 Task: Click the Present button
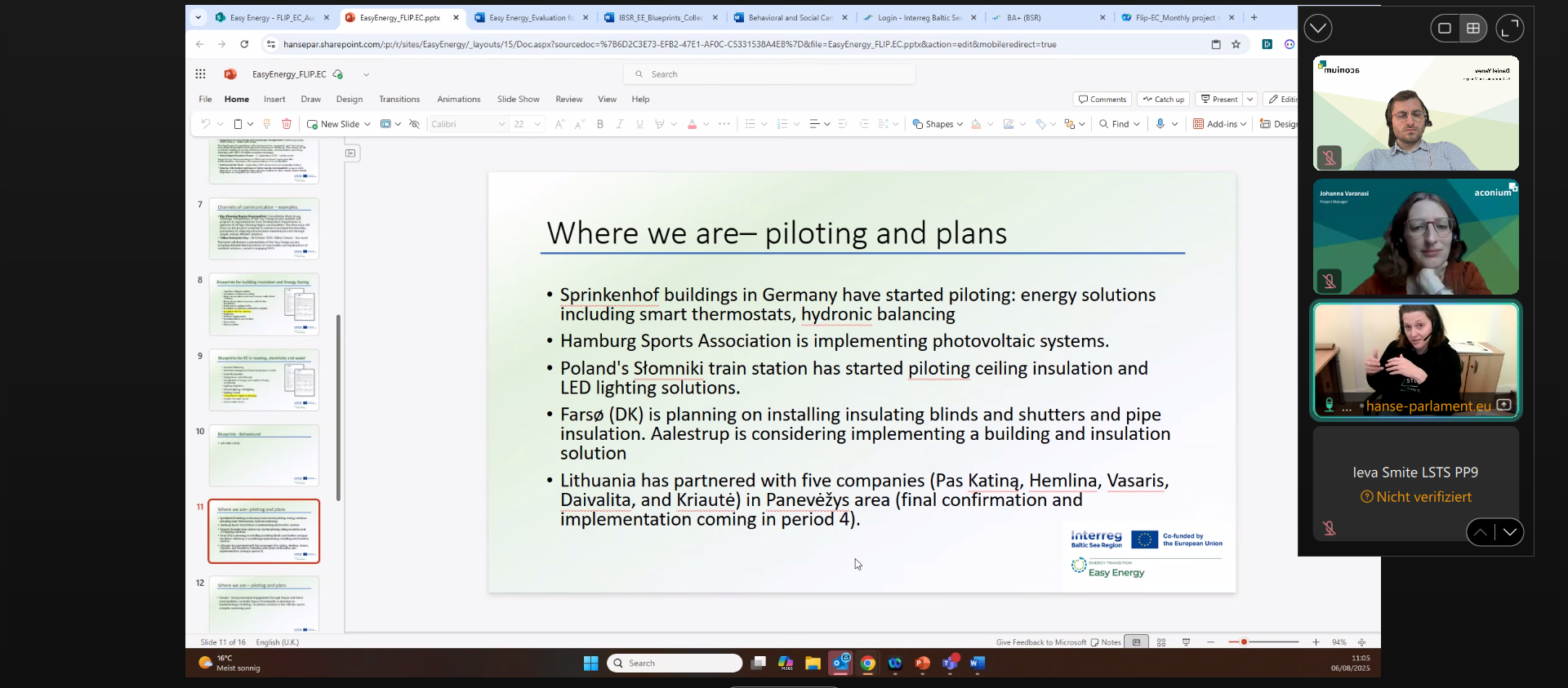point(1218,100)
